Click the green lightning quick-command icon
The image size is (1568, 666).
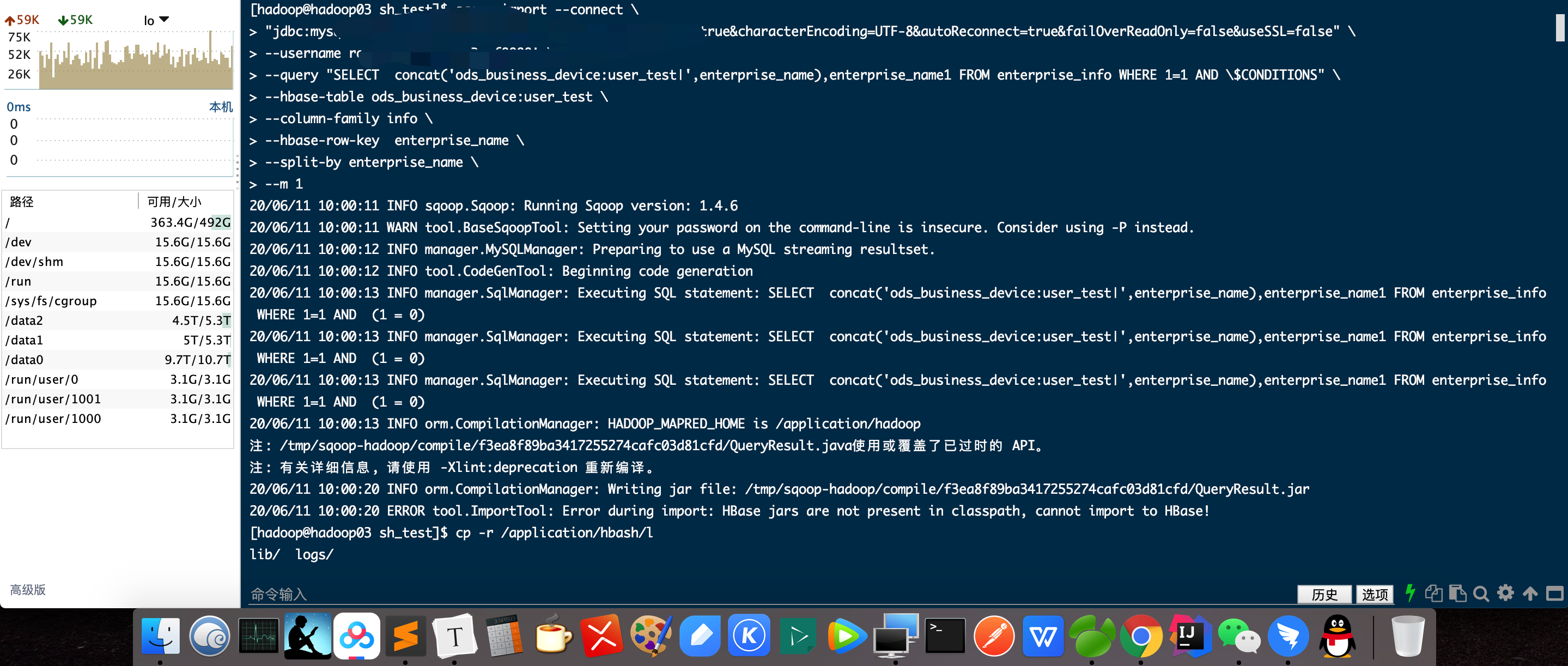tap(1410, 593)
